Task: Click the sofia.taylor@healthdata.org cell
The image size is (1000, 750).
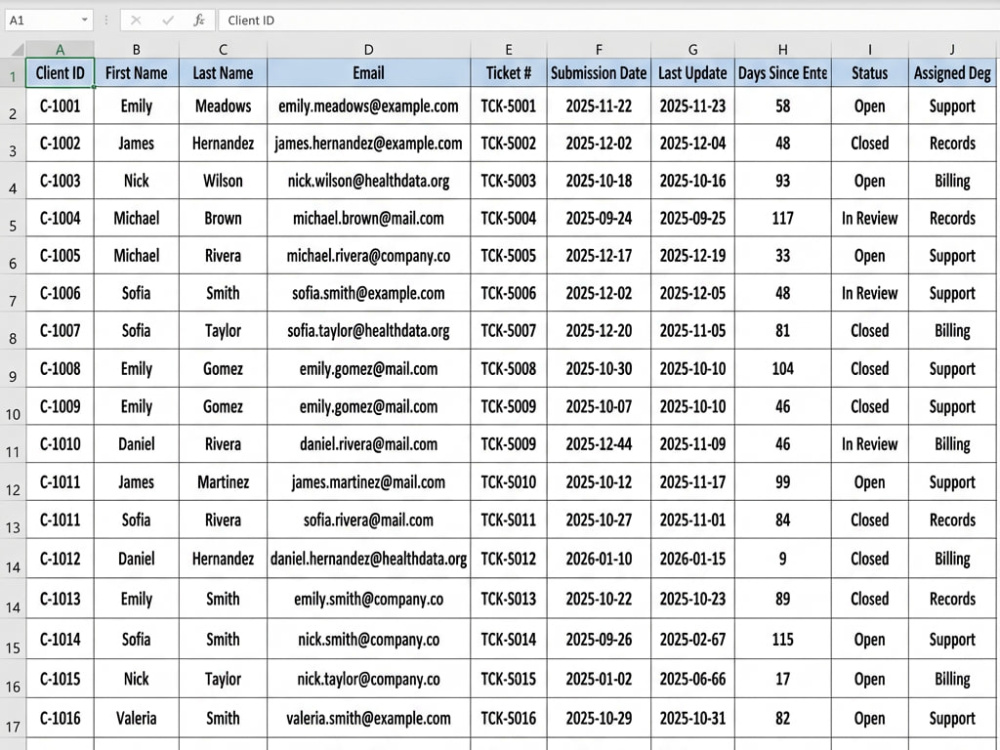Action: tap(369, 331)
